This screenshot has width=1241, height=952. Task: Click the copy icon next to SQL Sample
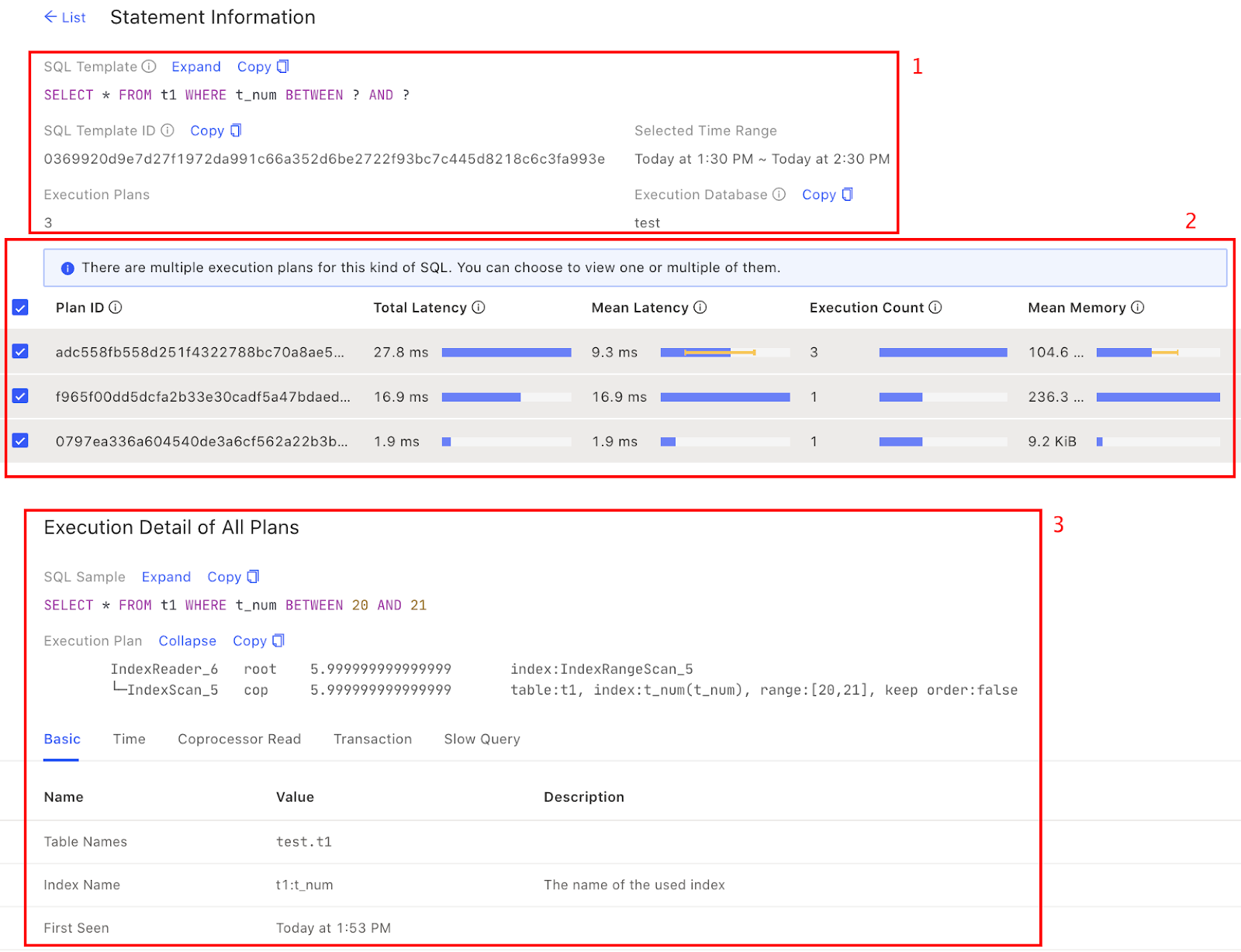pyautogui.click(x=253, y=577)
